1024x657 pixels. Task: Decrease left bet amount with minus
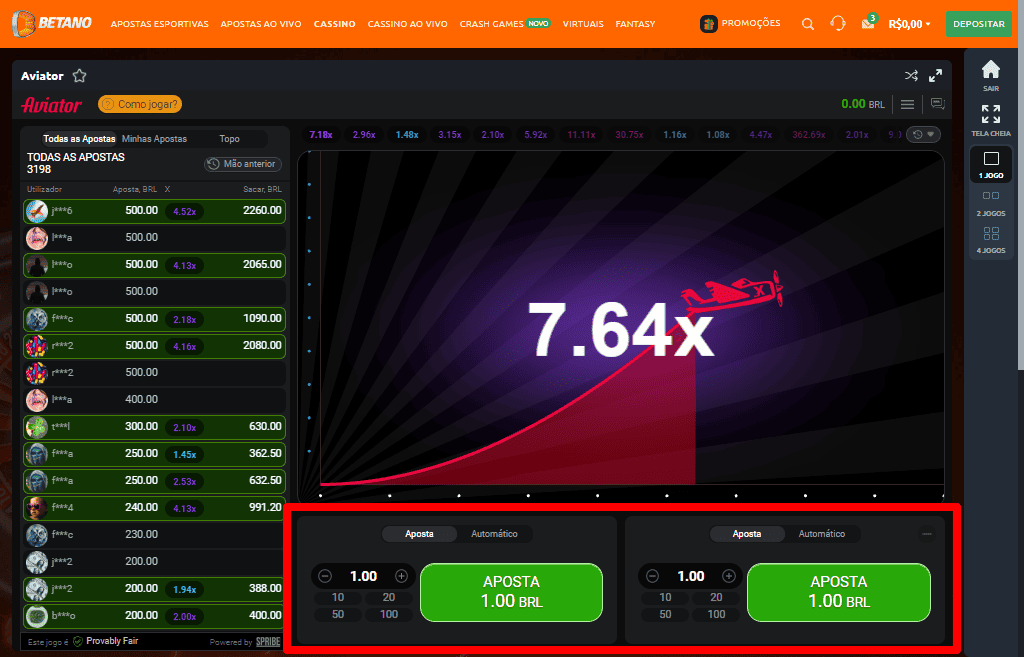pyautogui.click(x=325, y=576)
